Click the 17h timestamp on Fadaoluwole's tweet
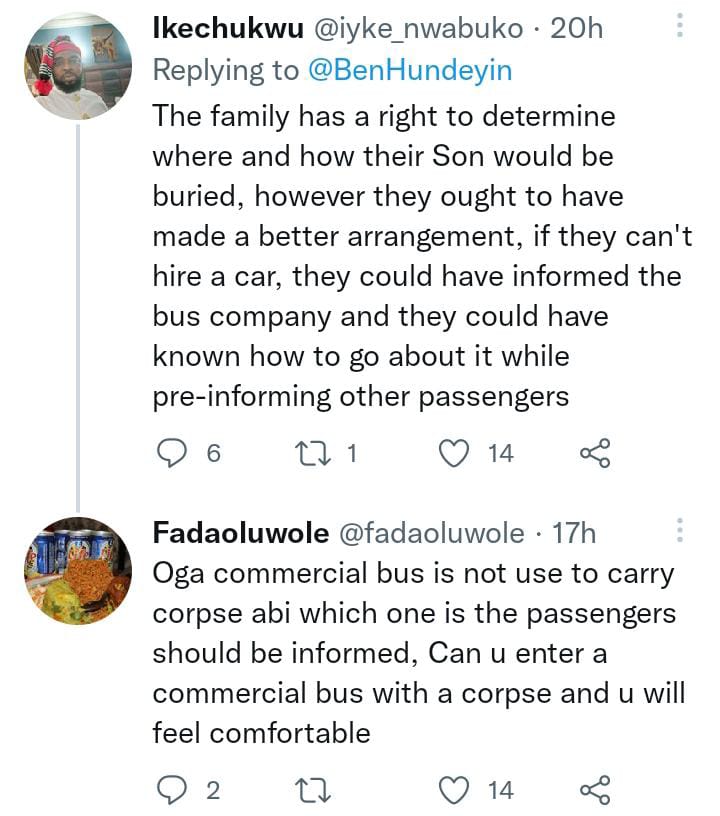Viewport: 720px width, 816px height. (x=574, y=534)
